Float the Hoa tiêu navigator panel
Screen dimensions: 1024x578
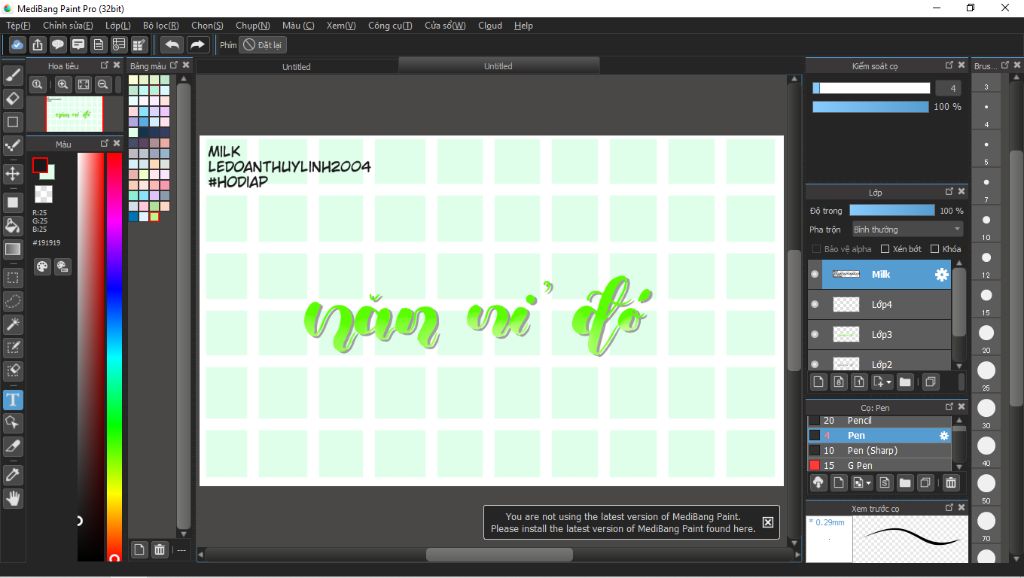tap(104, 65)
